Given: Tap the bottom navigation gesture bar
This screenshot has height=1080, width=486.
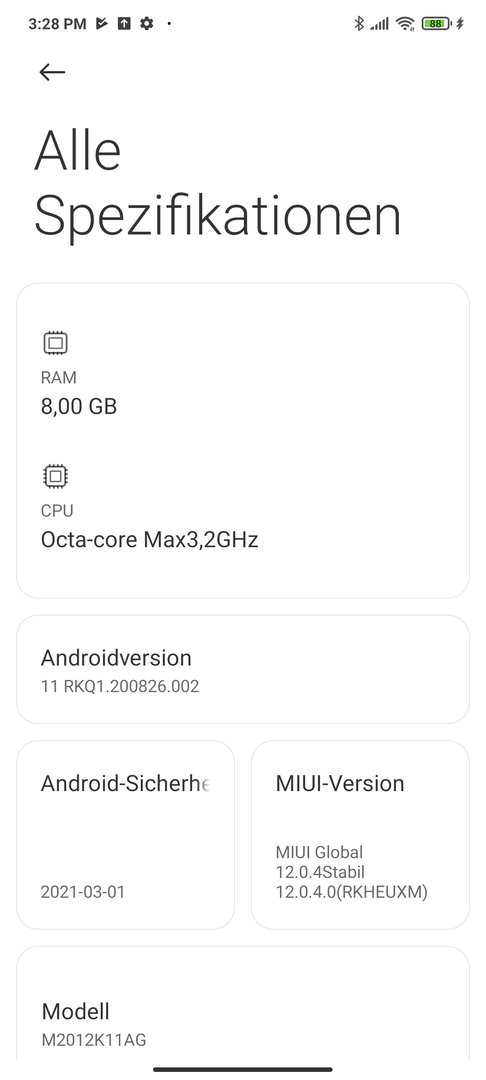Looking at the screenshot, I should tap(243, 1070).
